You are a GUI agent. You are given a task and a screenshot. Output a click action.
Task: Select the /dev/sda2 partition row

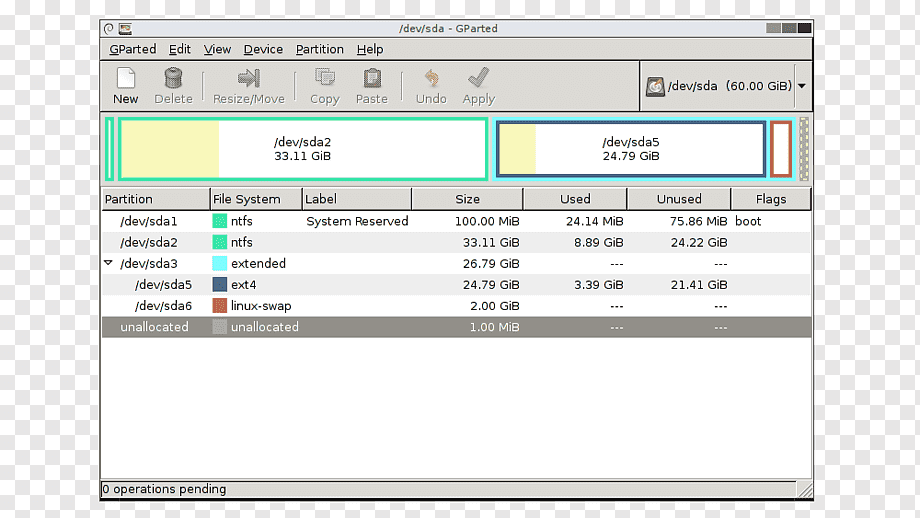click(456, 242)
